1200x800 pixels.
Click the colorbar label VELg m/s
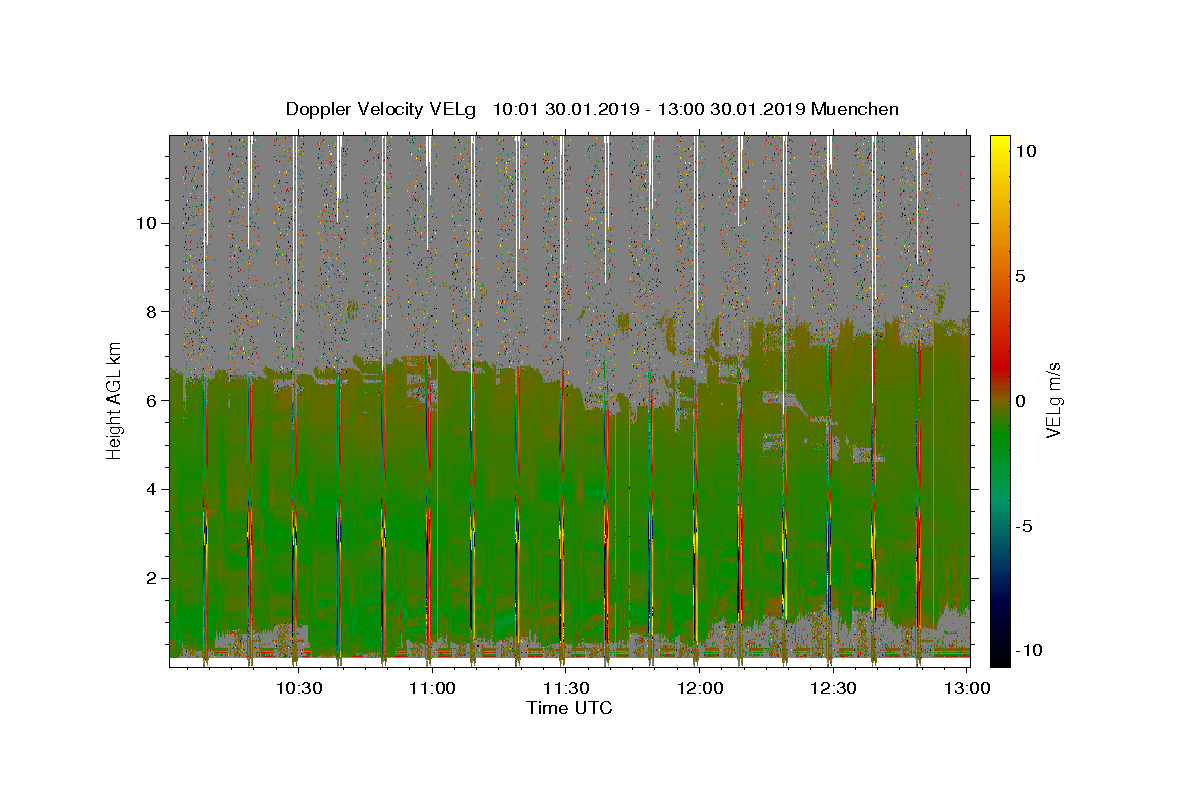(1053, 400)
